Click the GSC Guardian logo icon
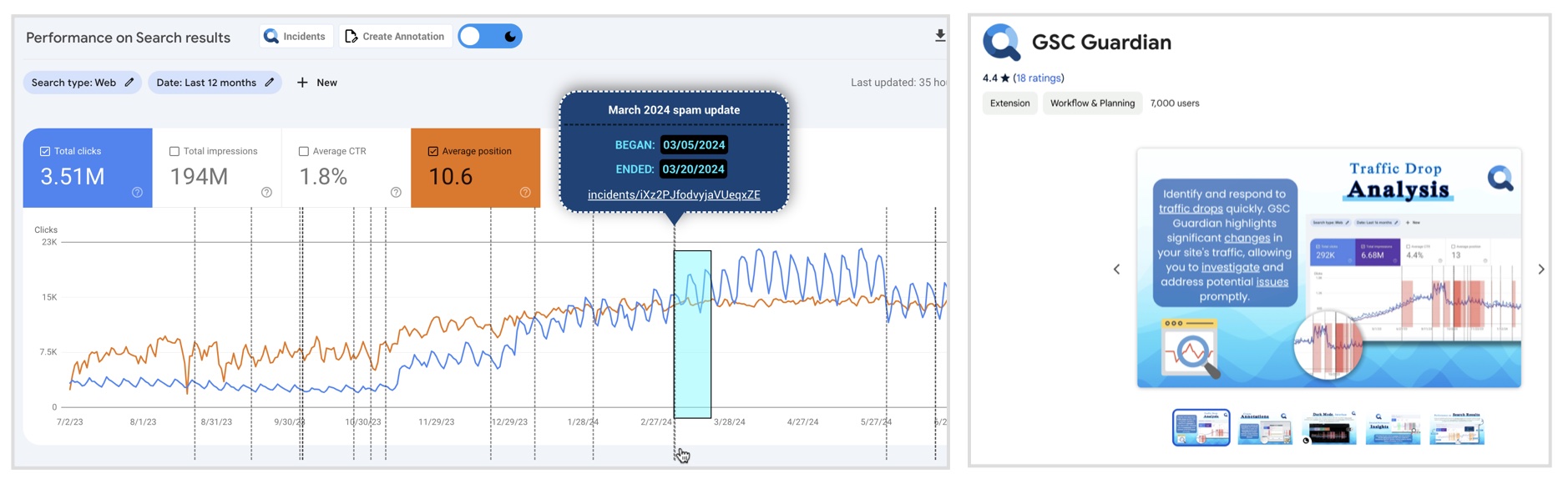This screenshot has width=1568, height=489. (x=1002, y=42)
